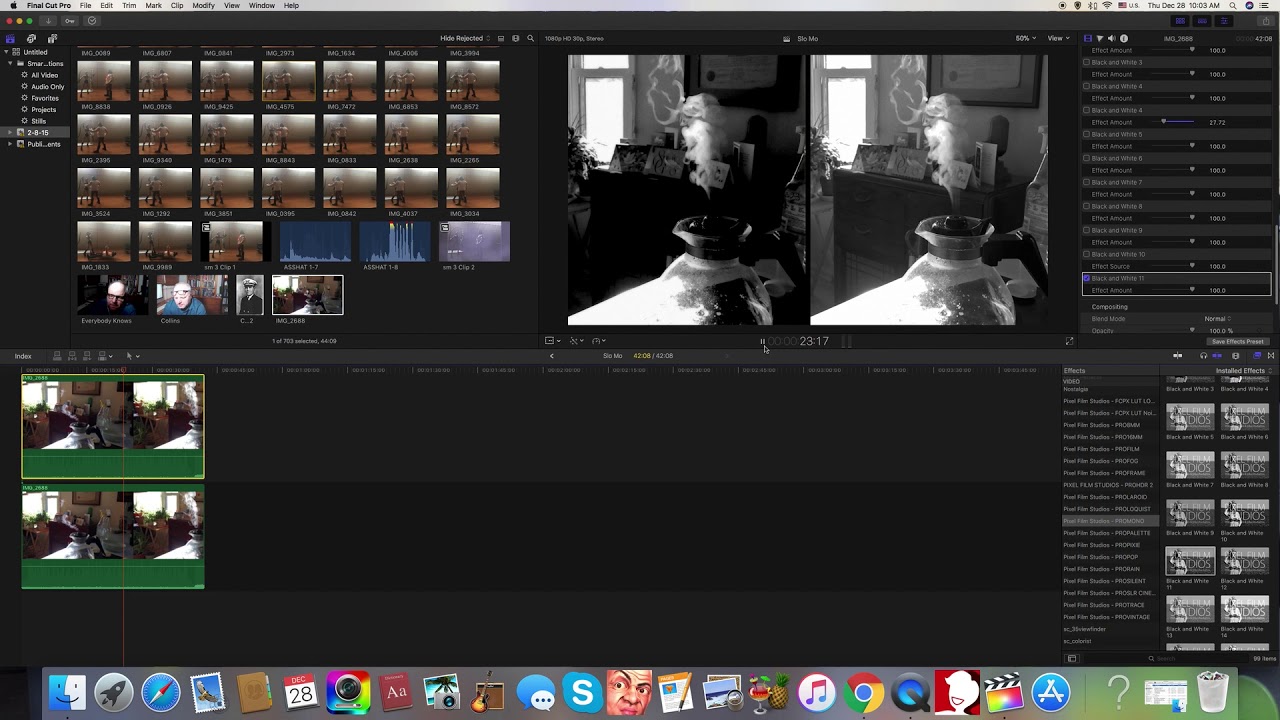Show the Color inspector tab
This screenshot has width=1280, height=720.
click(1100, 39)
